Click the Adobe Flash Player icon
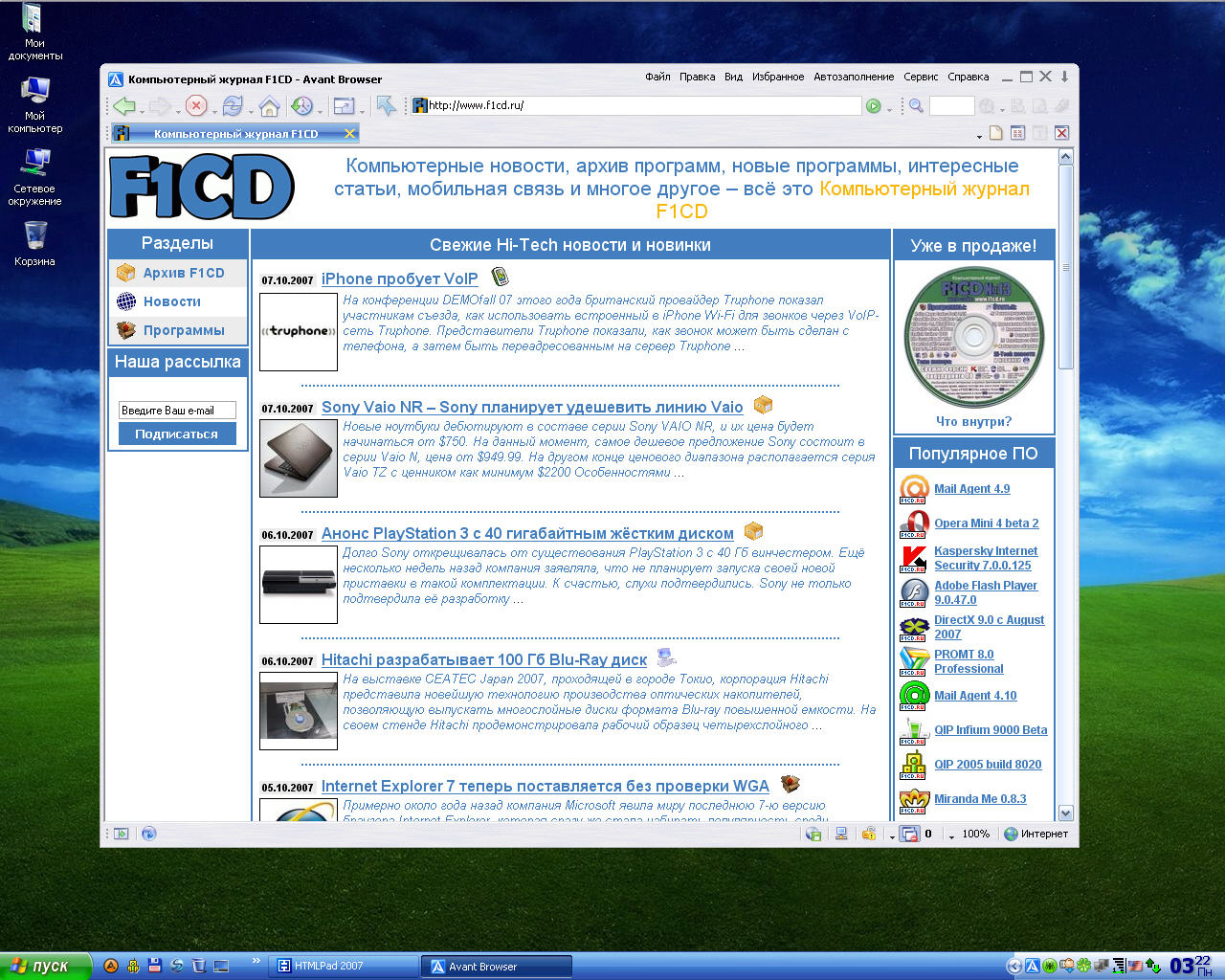1225x980 pixels. coord(914,592)
